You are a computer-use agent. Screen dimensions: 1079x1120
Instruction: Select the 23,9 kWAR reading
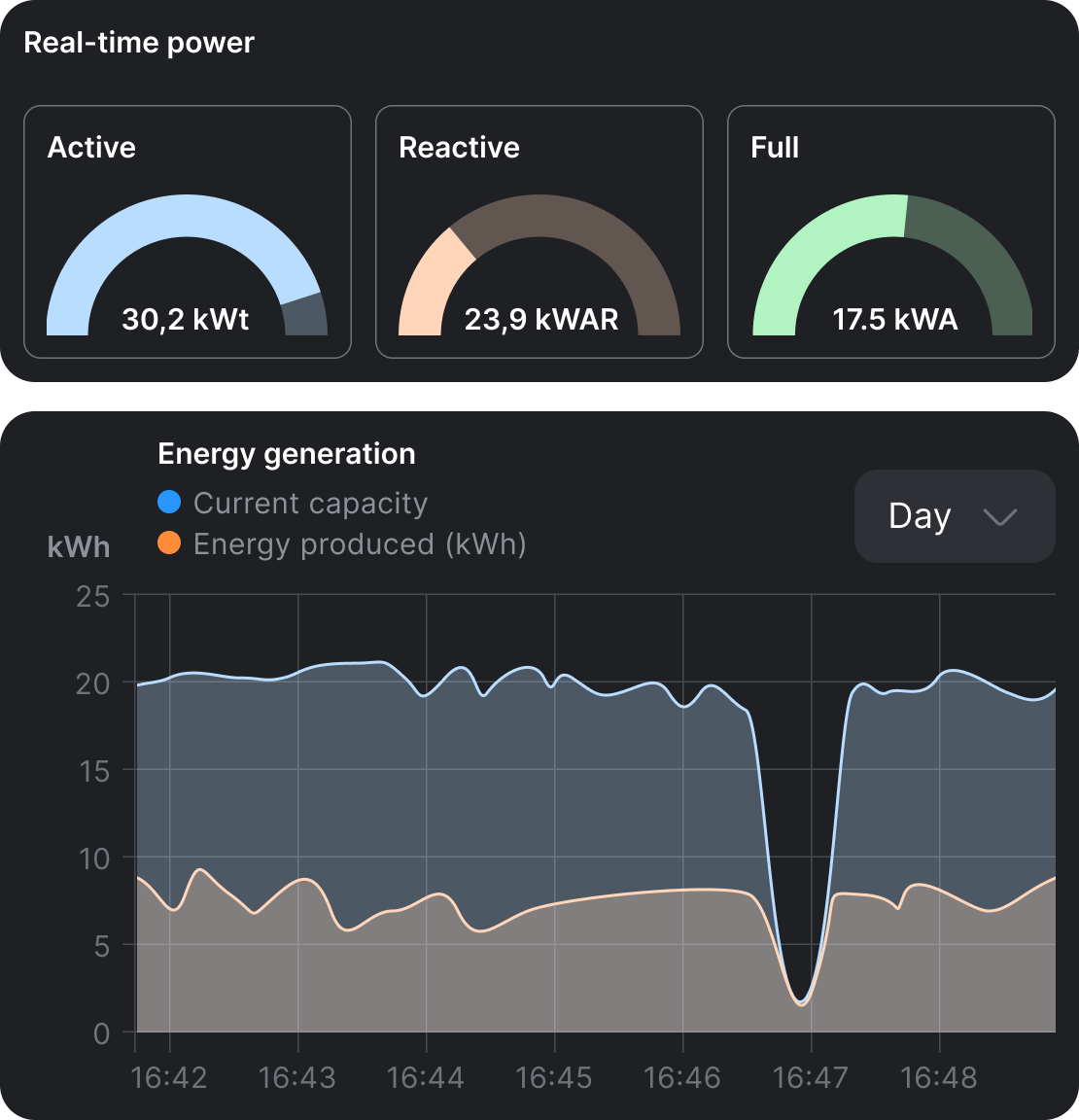click(x=540, y=319)
